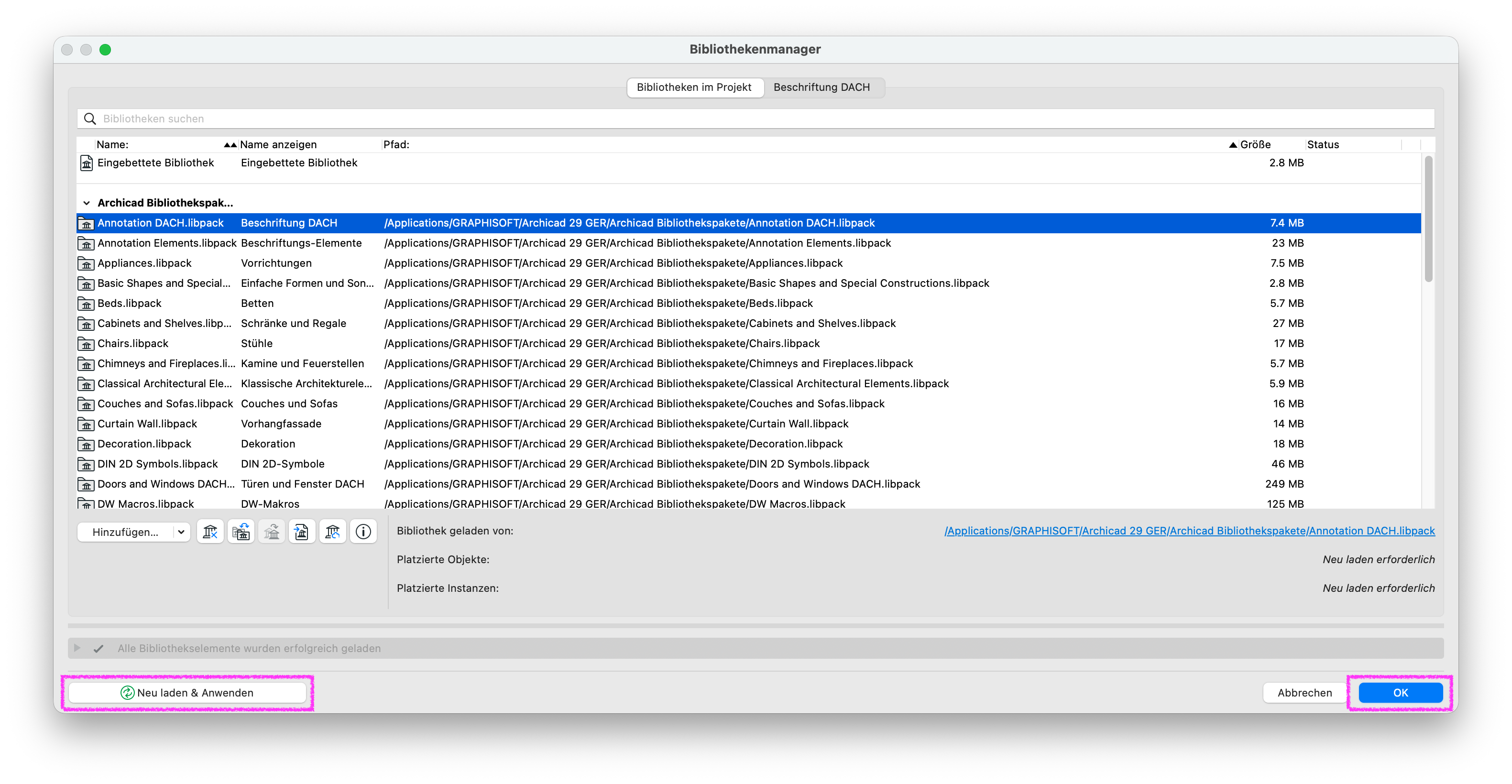Click the library icon of Couches and Sofas.libpack
The height and width of the screenshot is (784, 1512).
(x=86, y=404)
